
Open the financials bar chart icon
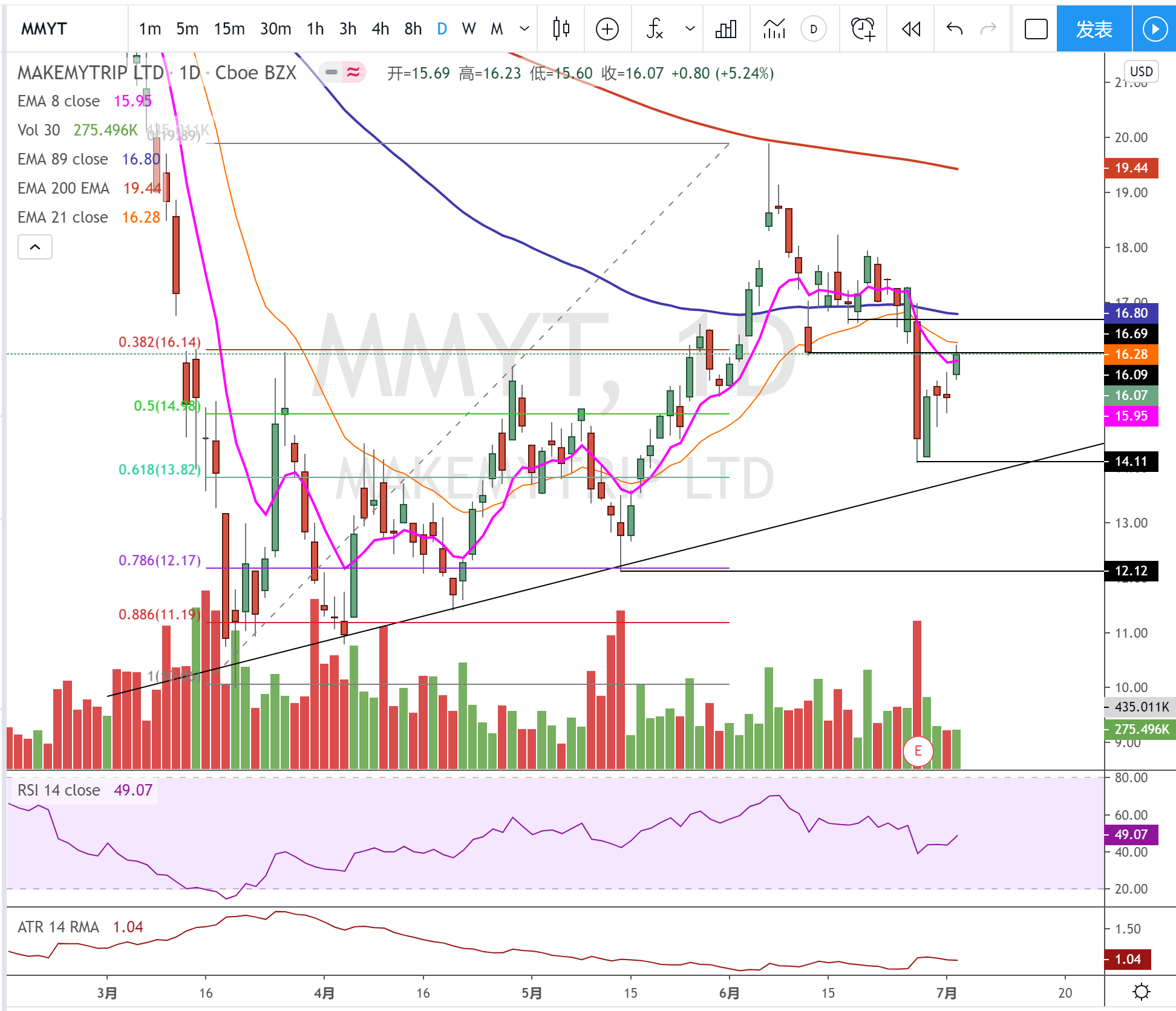[725, 28]
